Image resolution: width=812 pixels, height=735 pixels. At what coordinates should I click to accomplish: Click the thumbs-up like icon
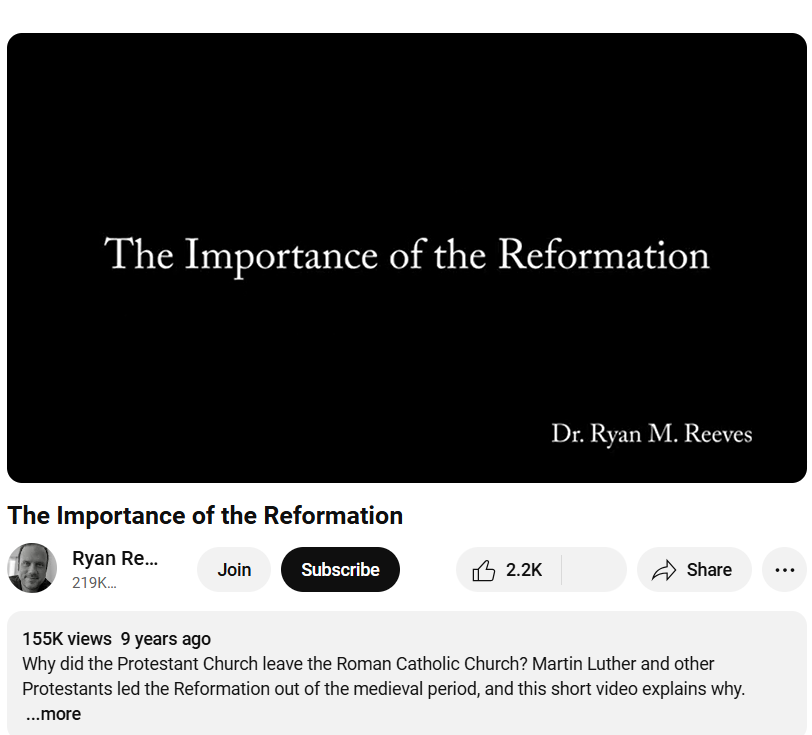click(483, 570)
